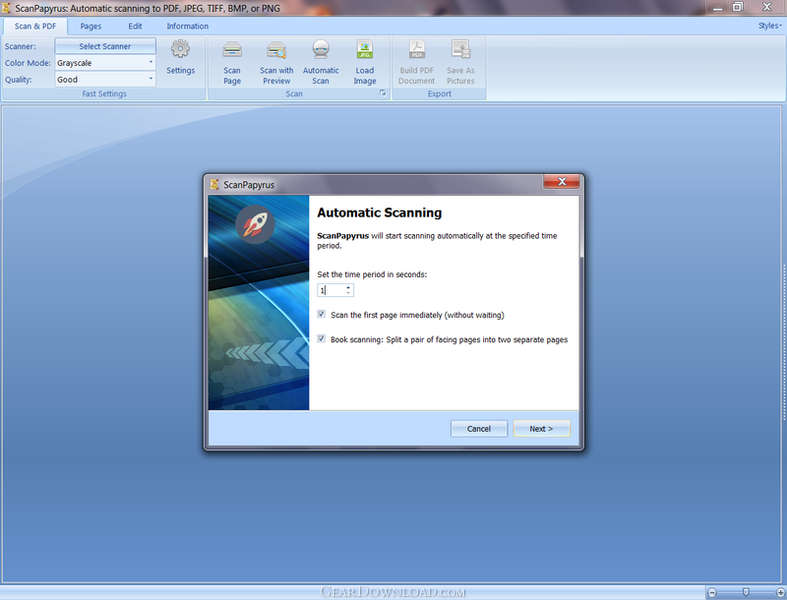Click the Select Scanner button
The width and height of the screenshot is (787, 600).
(x=105, y=46)
